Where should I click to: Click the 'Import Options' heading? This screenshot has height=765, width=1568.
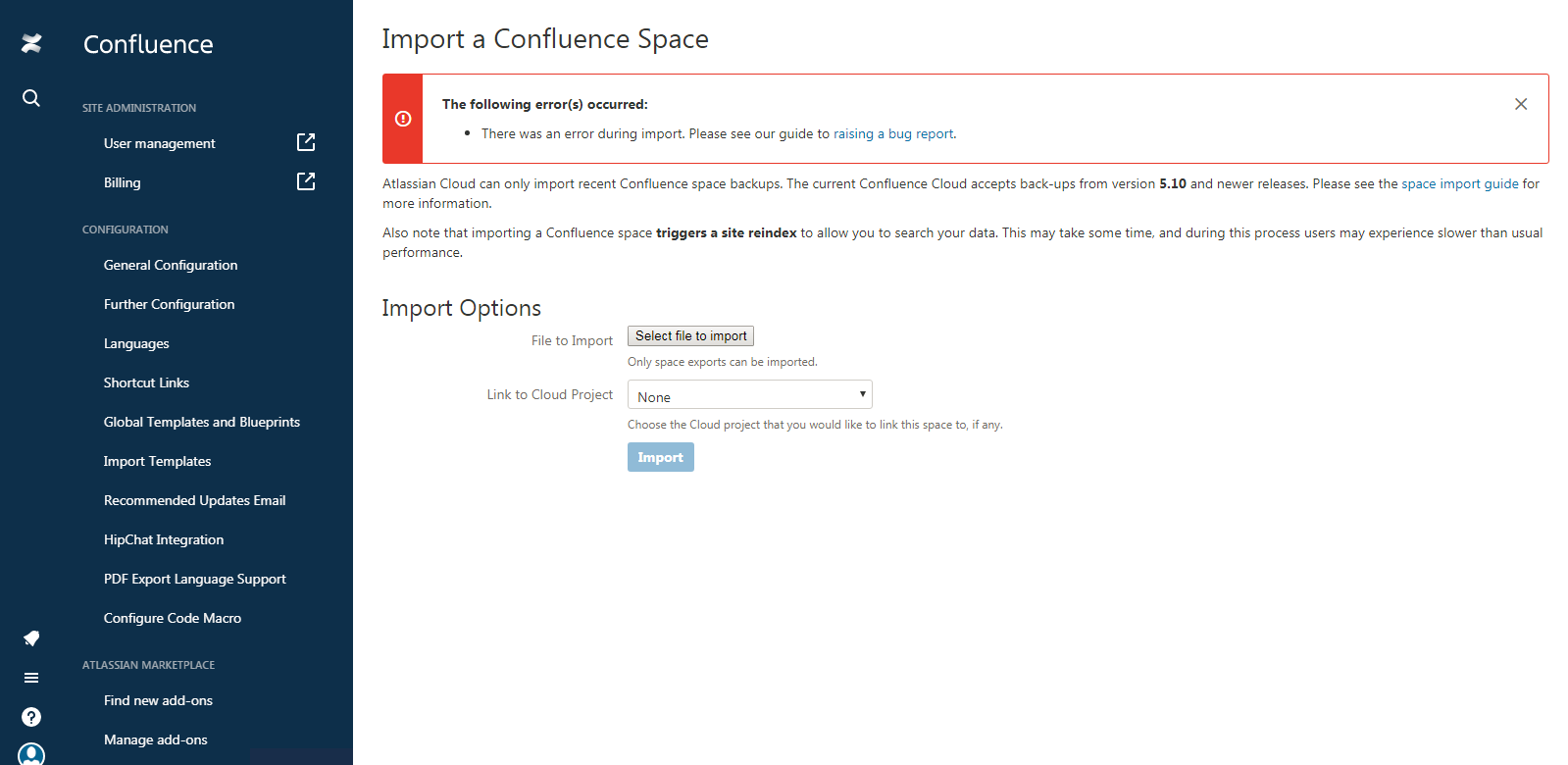462,308
